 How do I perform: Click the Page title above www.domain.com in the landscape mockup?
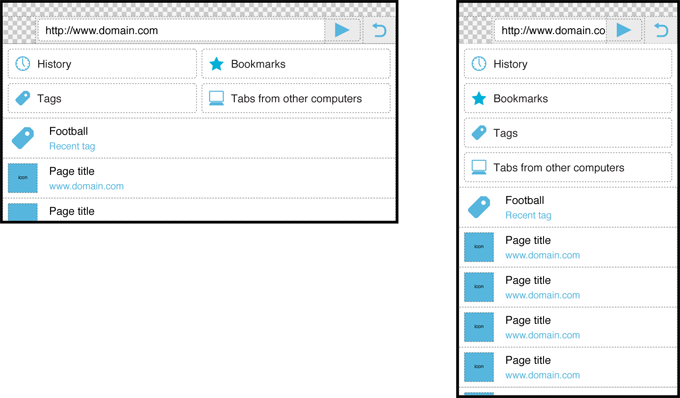pyautogui.click(x=72, y=171)
